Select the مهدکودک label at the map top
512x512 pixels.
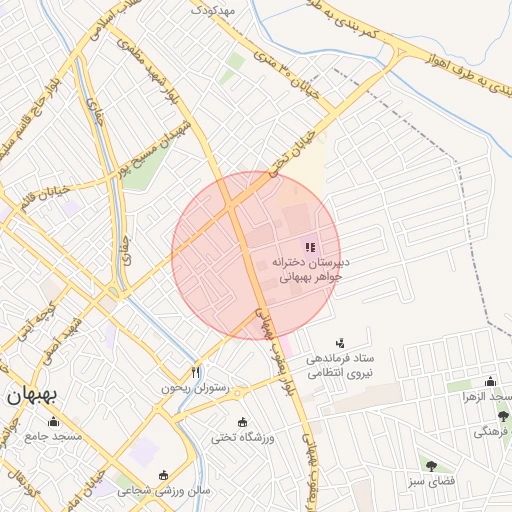(213, 11)
